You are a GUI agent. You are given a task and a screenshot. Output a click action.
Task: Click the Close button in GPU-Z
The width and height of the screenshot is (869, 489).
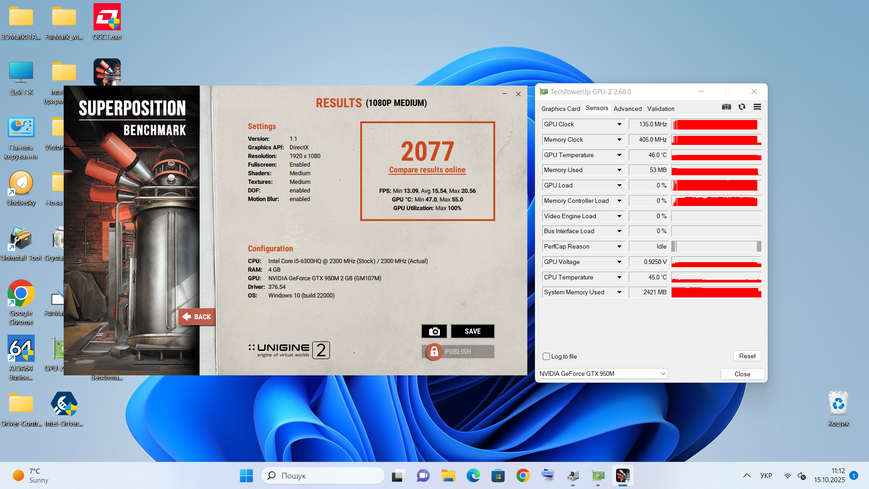click(742, 374)
